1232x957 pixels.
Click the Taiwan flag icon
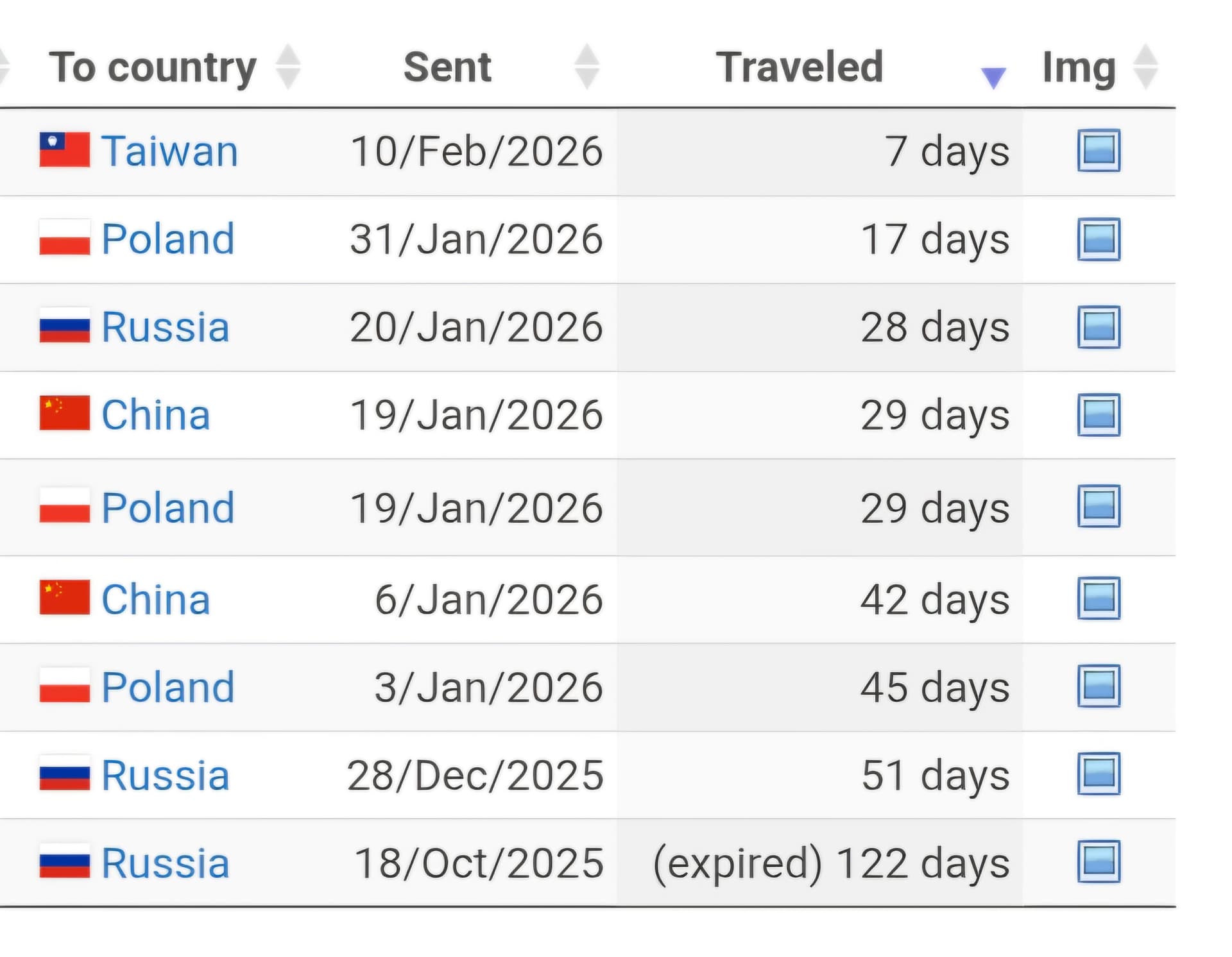pyautogui.click(x=64, y=150)
